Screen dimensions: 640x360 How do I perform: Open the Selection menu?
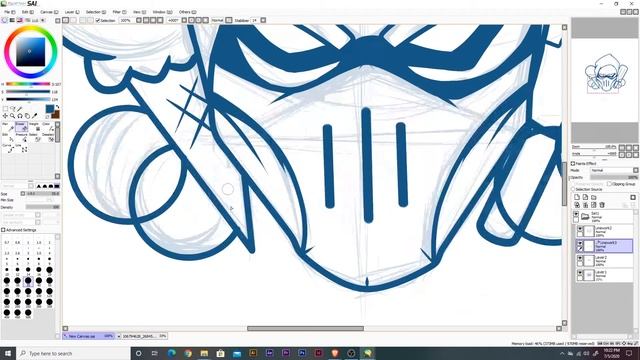[96, 12]
